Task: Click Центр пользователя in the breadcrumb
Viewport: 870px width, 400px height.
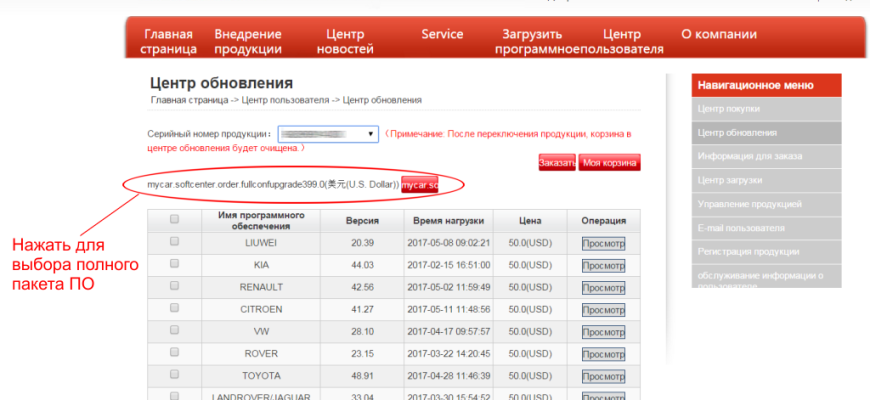Action: (x=285, y=100)
